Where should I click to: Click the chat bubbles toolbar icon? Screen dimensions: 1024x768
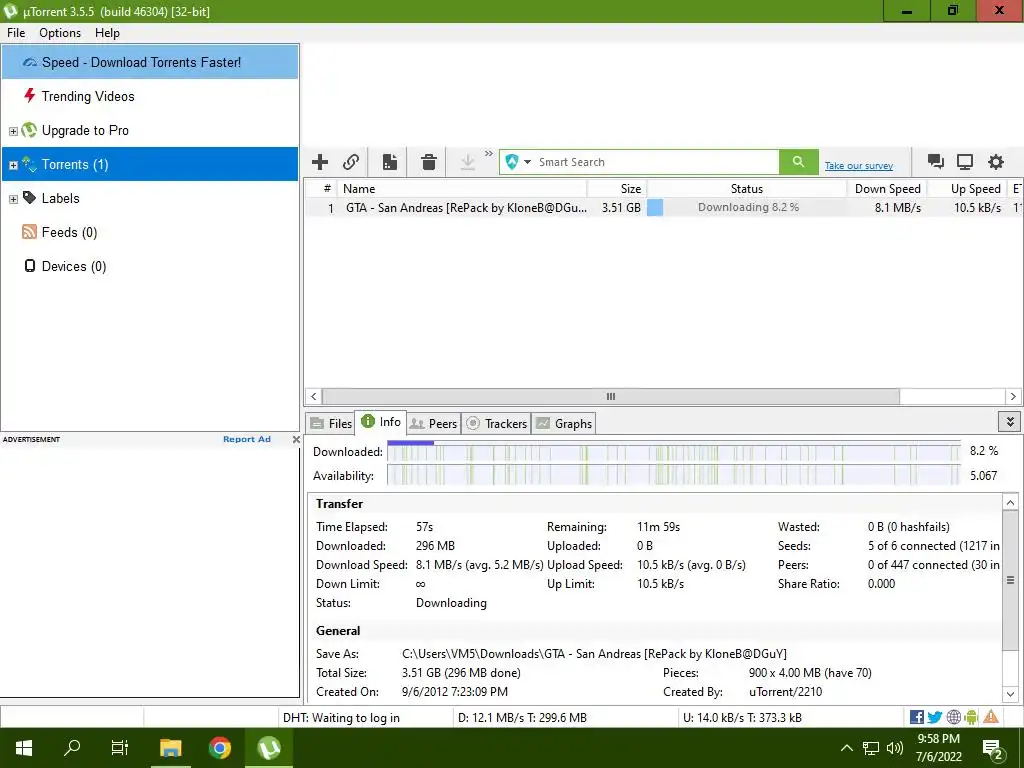tap(935, 162)
